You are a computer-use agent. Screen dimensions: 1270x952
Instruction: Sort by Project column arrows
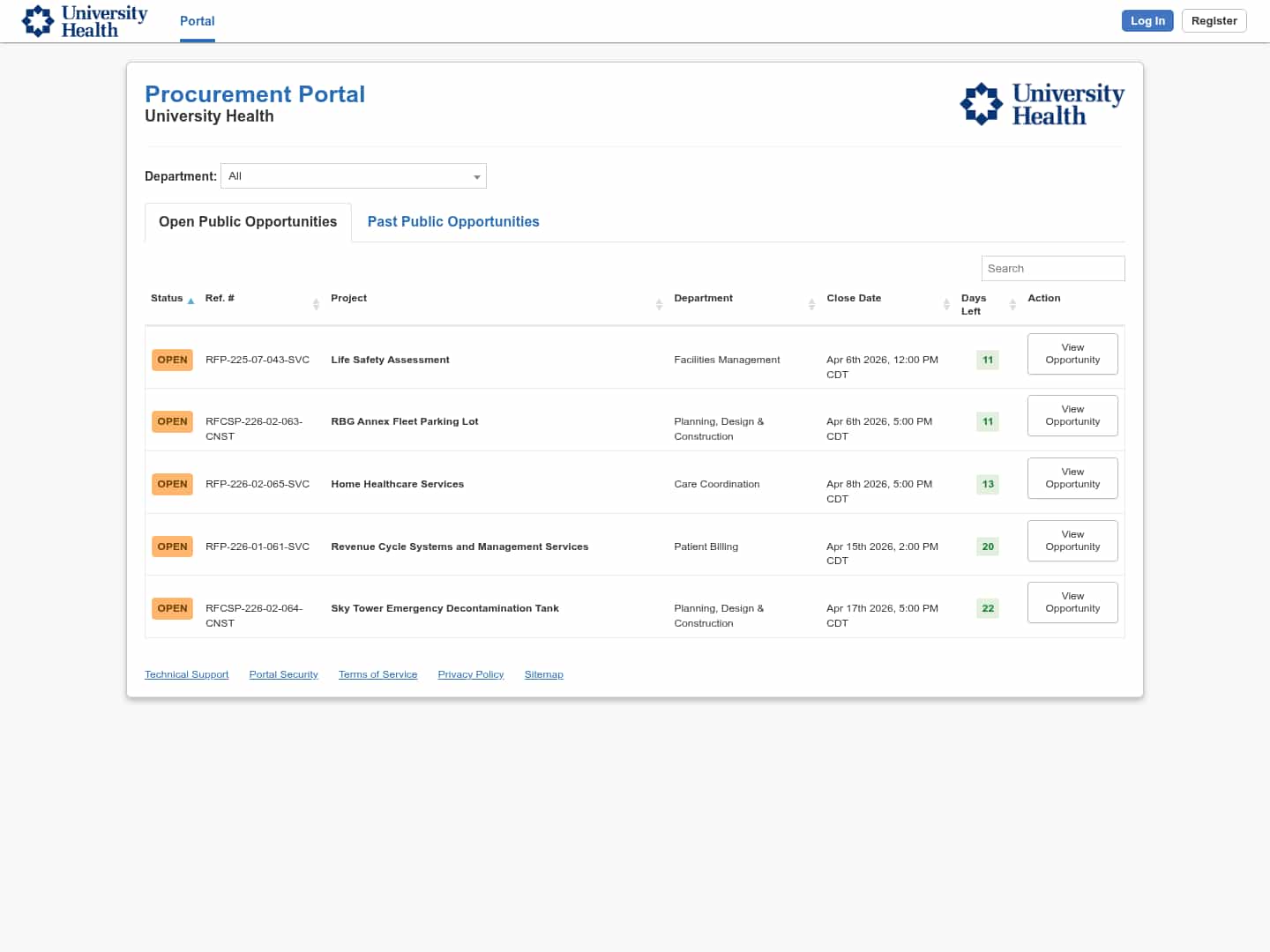coord(659,304)
